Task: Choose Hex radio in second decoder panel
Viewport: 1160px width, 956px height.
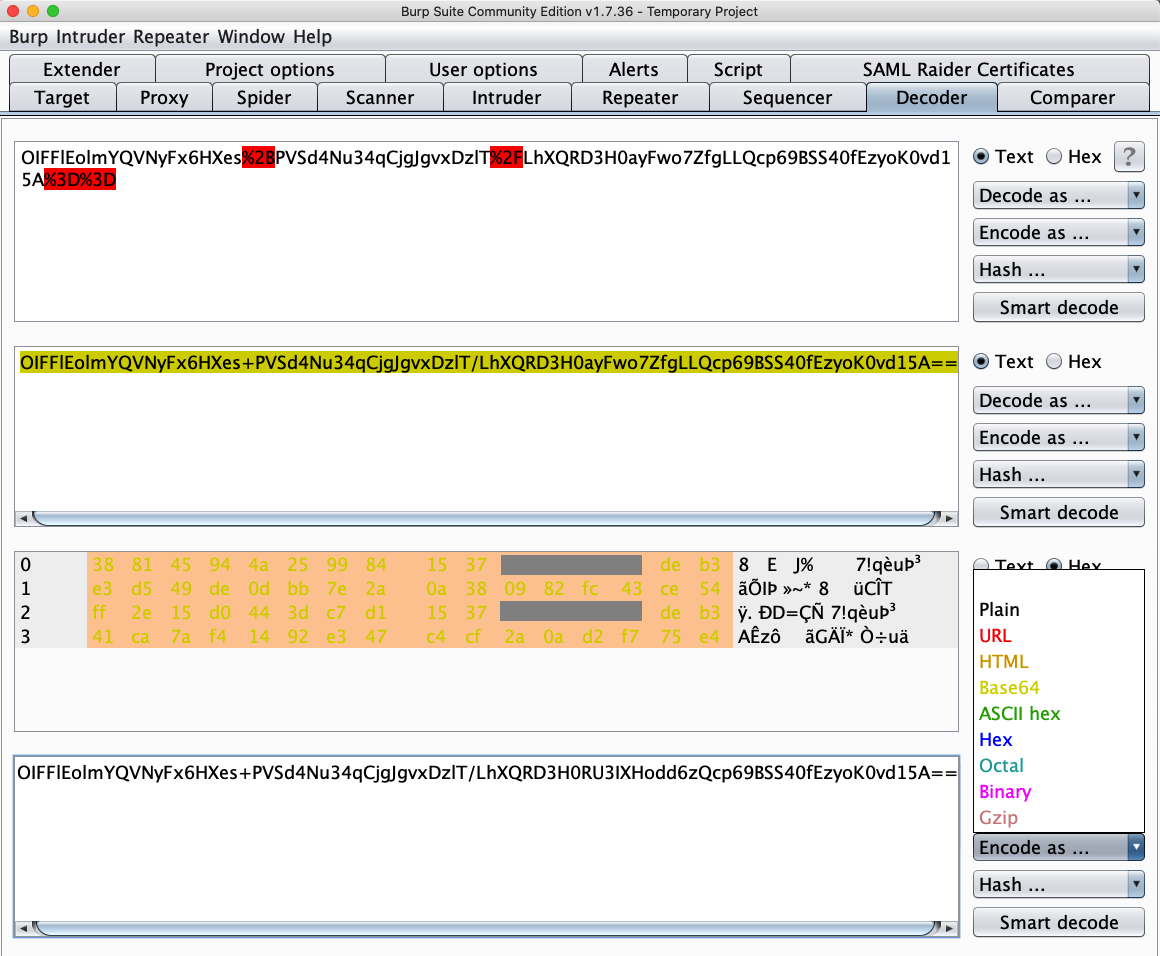Action: tap(1054, 362)
